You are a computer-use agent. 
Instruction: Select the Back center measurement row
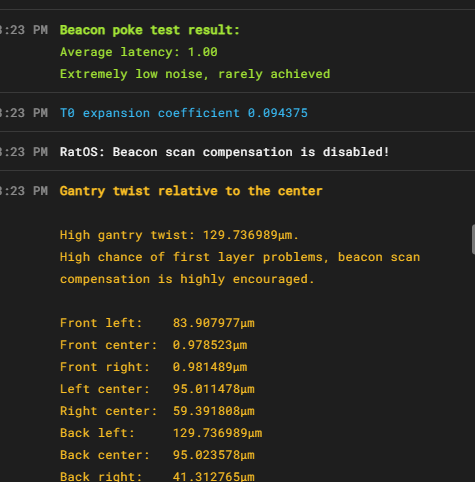point(157,455)
